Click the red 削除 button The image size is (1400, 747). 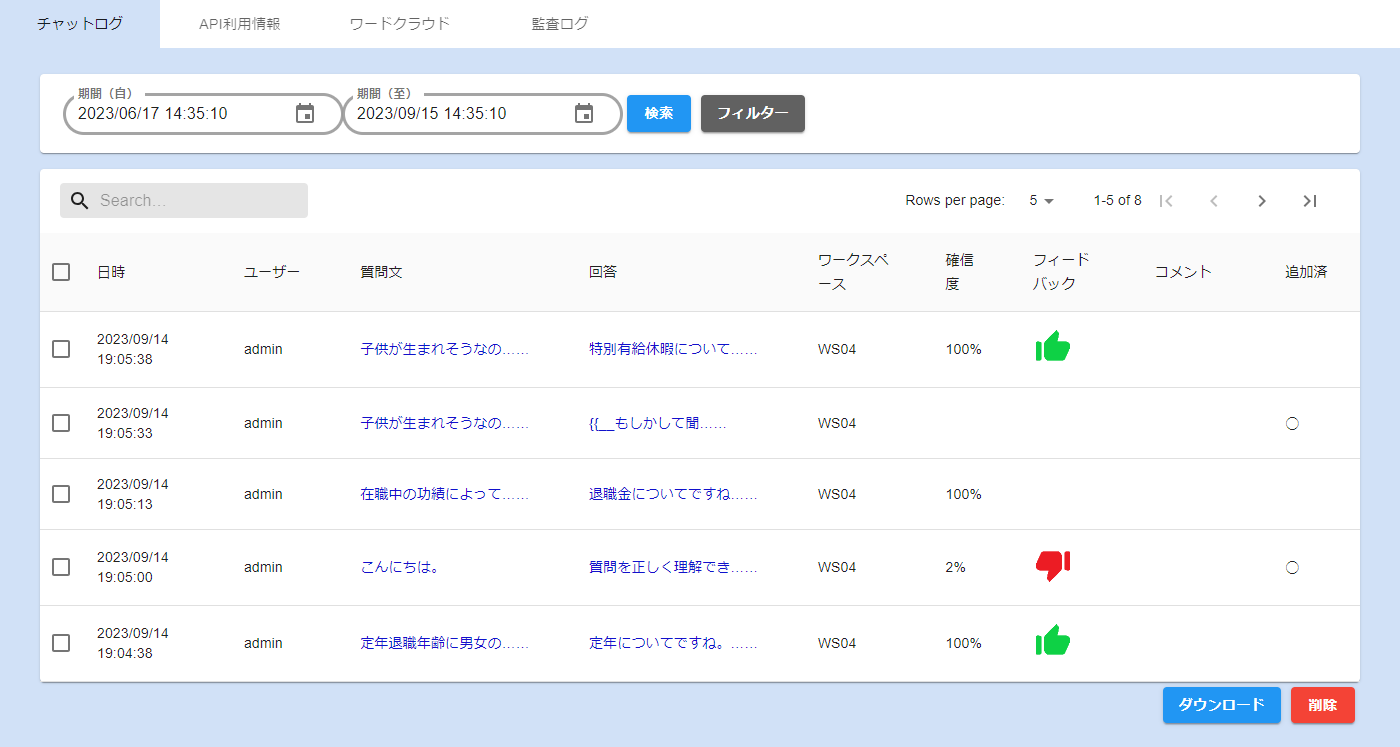coord(1322,705)
